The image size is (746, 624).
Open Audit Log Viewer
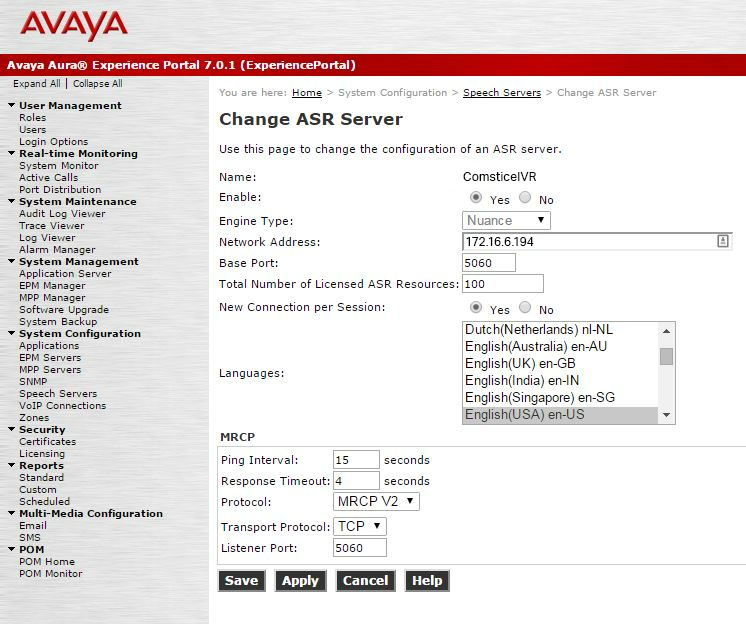[x=62, y=214]
